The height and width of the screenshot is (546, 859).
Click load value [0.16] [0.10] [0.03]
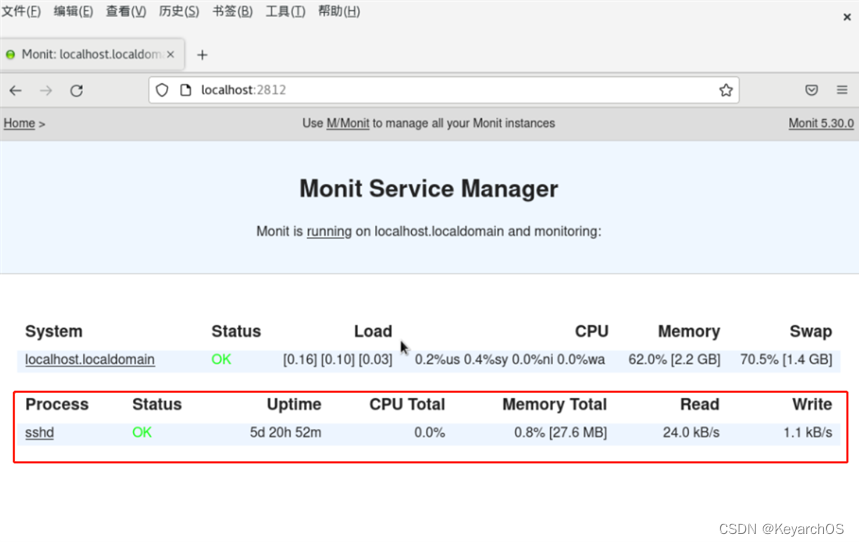click(x=337, y=359)
